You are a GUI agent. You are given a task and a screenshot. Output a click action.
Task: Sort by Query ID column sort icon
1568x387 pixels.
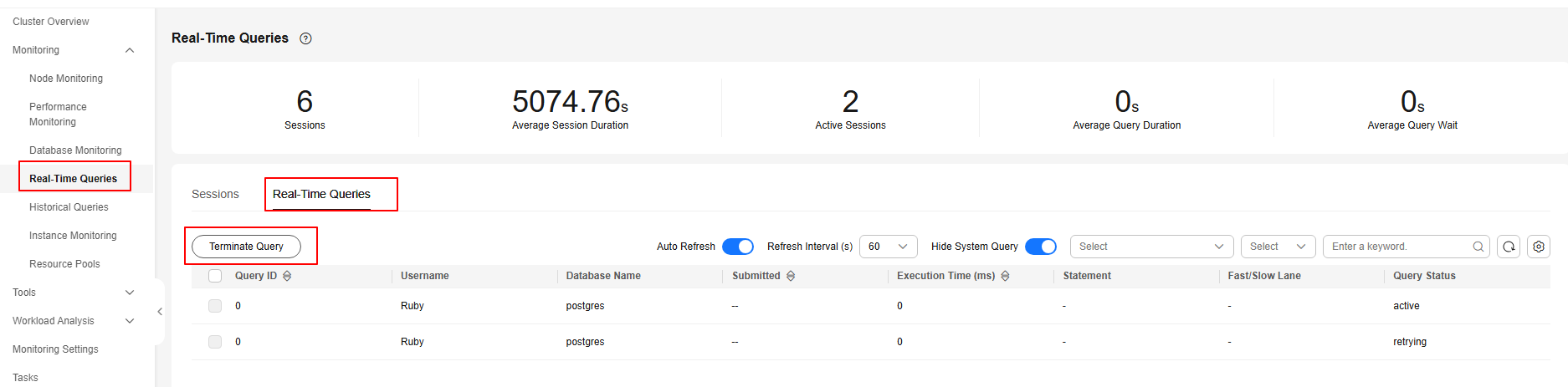pyautogui.click(x=287, y=276)
